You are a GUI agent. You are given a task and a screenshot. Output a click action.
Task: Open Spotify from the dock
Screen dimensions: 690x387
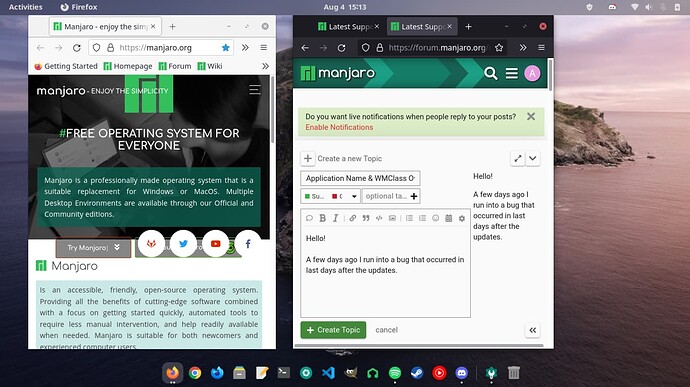[x=395, y=373]
